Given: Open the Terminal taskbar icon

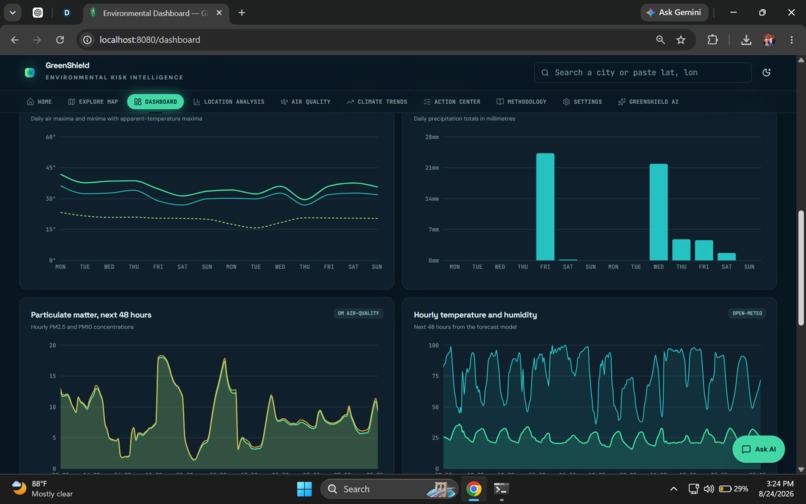Looking at the screenshot, I should point(501,489).
